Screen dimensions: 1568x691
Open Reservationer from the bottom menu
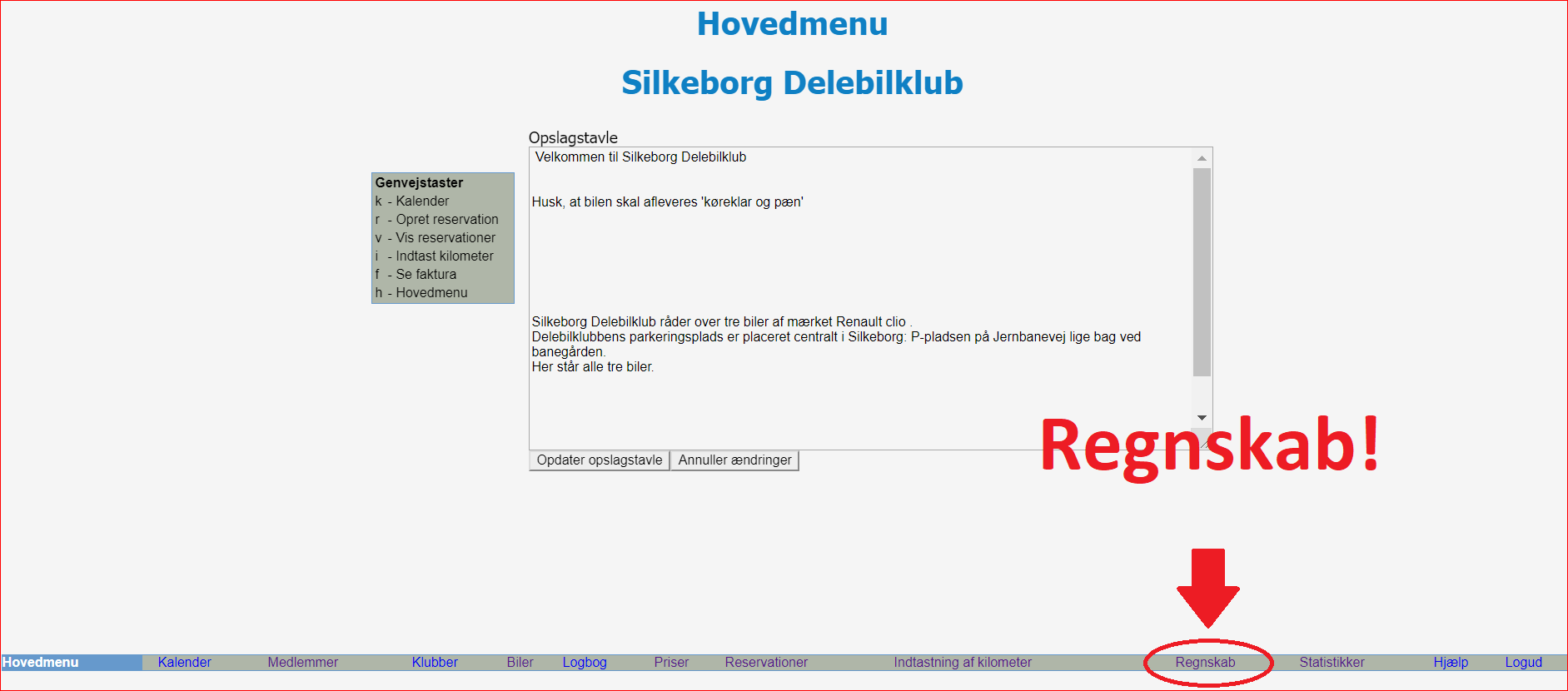point(766,663)
